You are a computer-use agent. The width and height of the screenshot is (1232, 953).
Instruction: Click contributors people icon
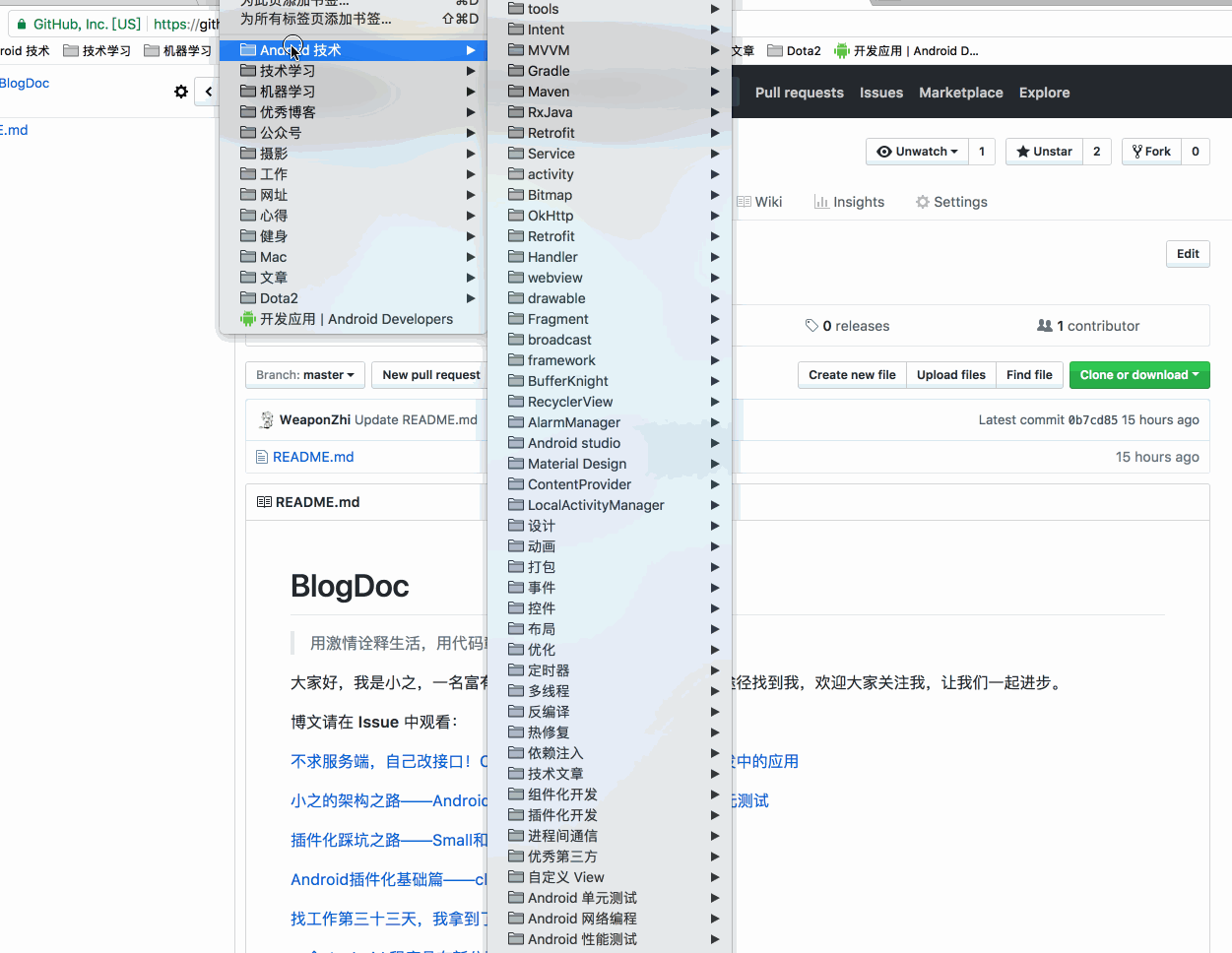click(1045, 326)
